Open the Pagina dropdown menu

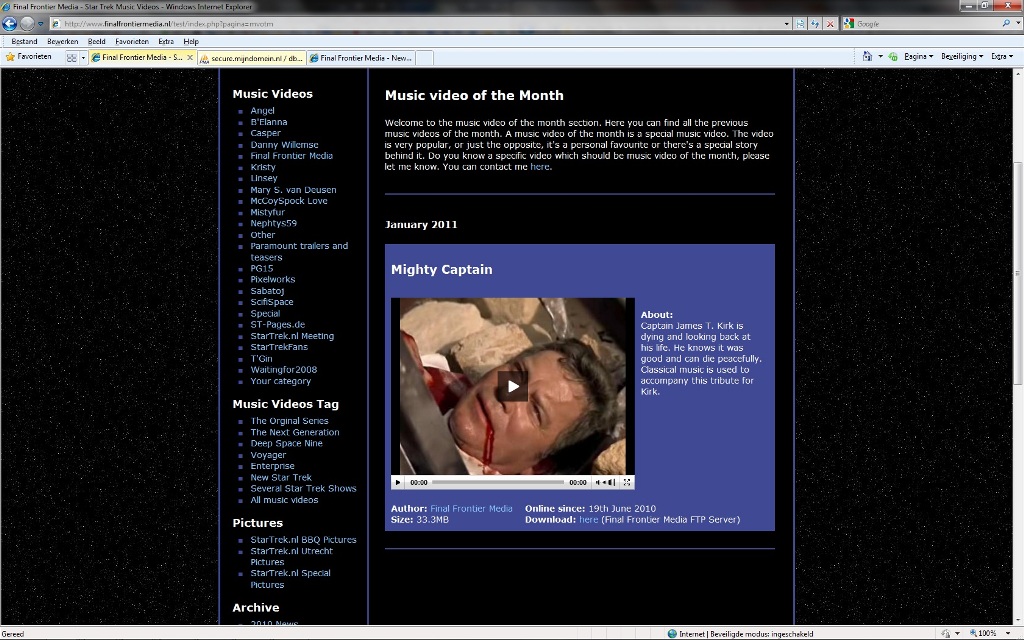point(918,57)
